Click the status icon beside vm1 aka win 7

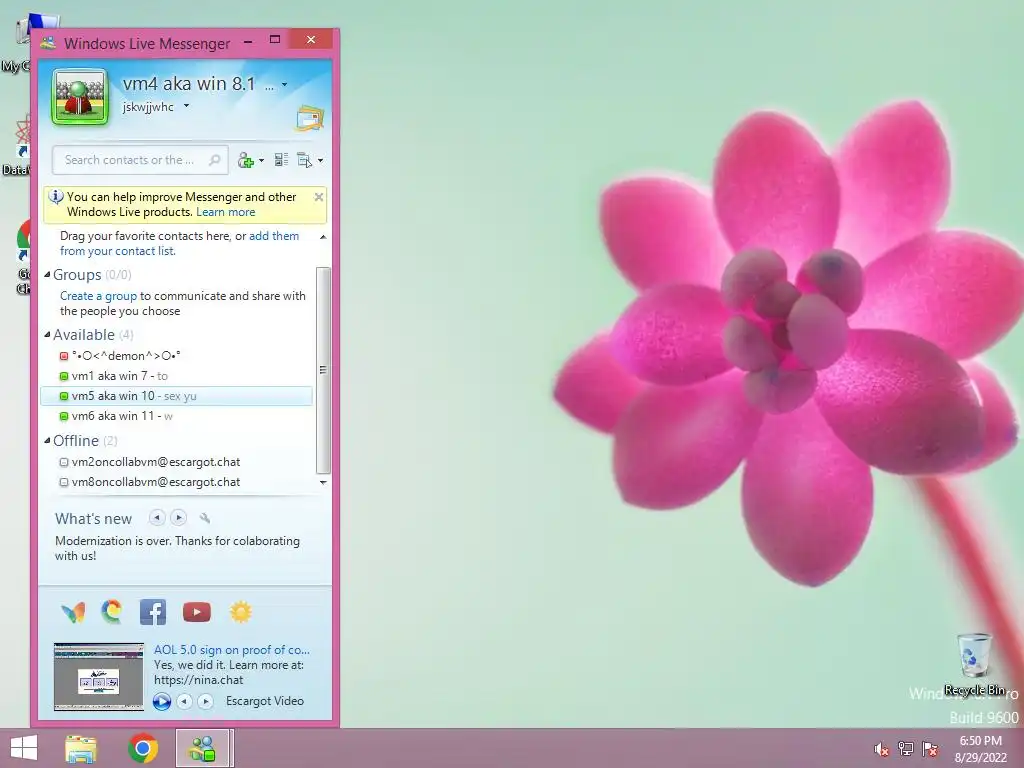coord(64,376)
